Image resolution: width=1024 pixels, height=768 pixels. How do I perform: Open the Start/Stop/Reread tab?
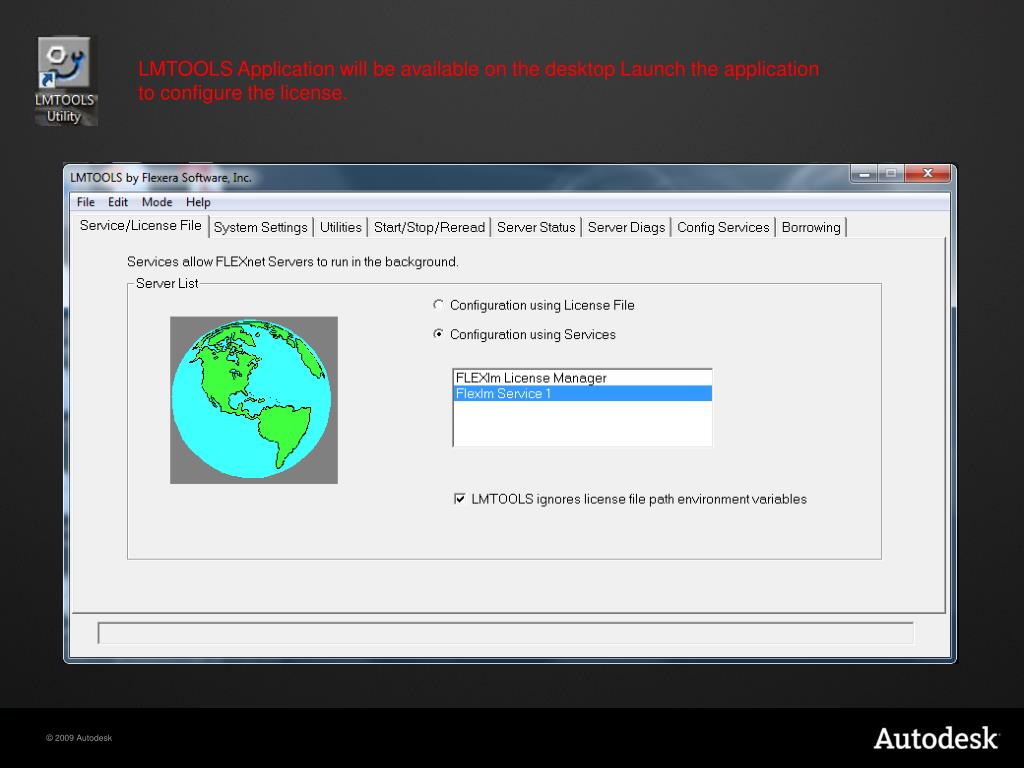click(429, 227)
